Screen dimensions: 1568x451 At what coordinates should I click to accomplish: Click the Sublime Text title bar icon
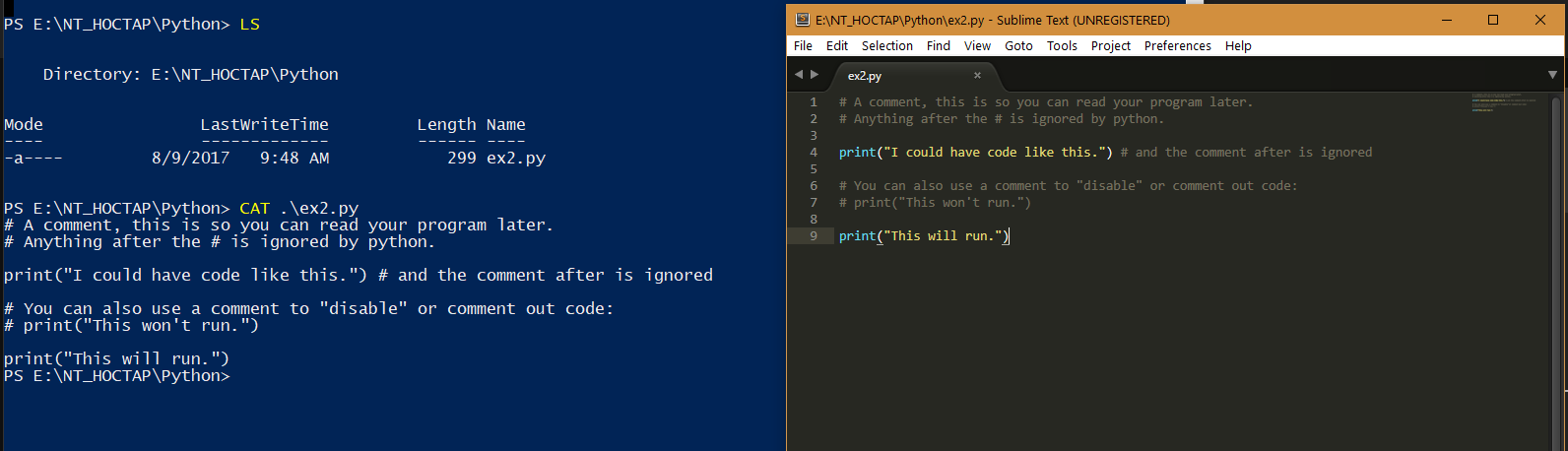(x=803, y=20)
